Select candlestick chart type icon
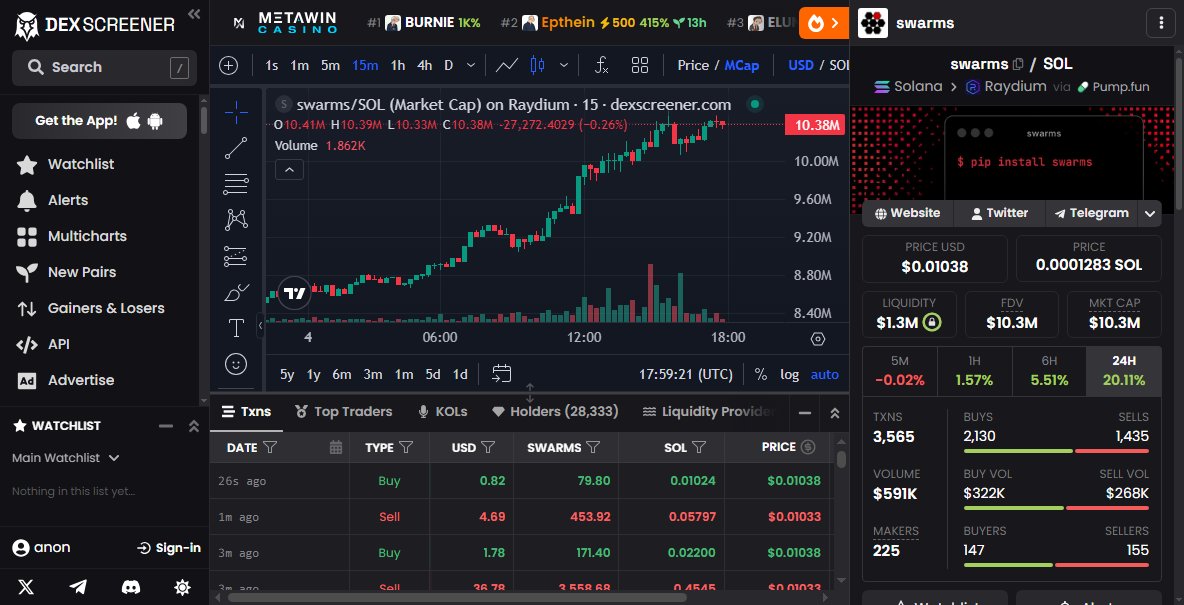Viewport: 1184px width, 605px height. tap(537, 66)
